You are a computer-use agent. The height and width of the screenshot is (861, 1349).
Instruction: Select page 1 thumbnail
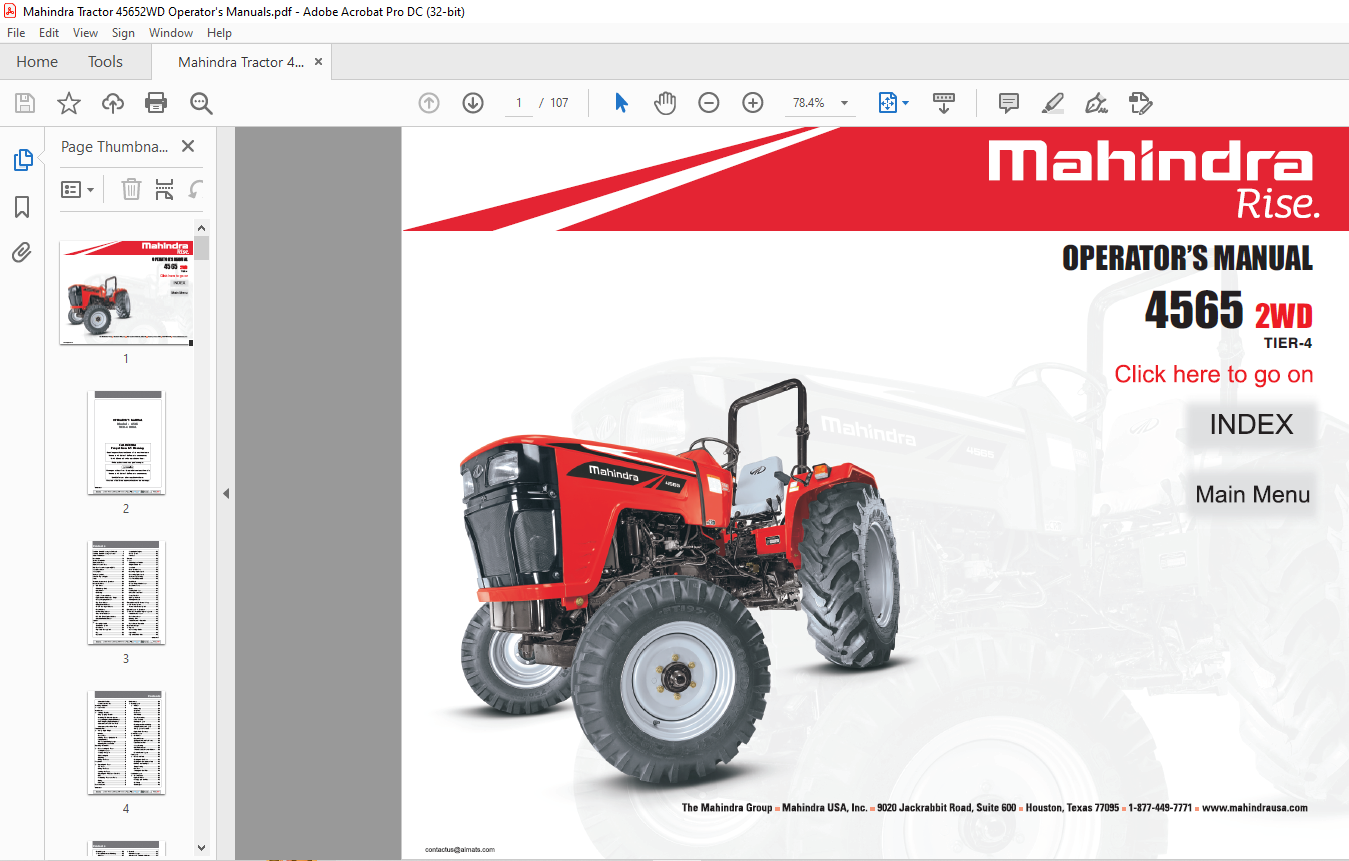126,293
